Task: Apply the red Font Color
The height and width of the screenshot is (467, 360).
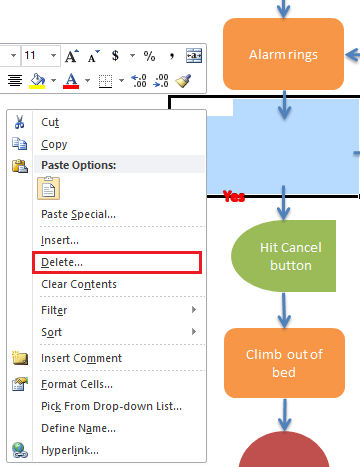Action: point(71,81)
